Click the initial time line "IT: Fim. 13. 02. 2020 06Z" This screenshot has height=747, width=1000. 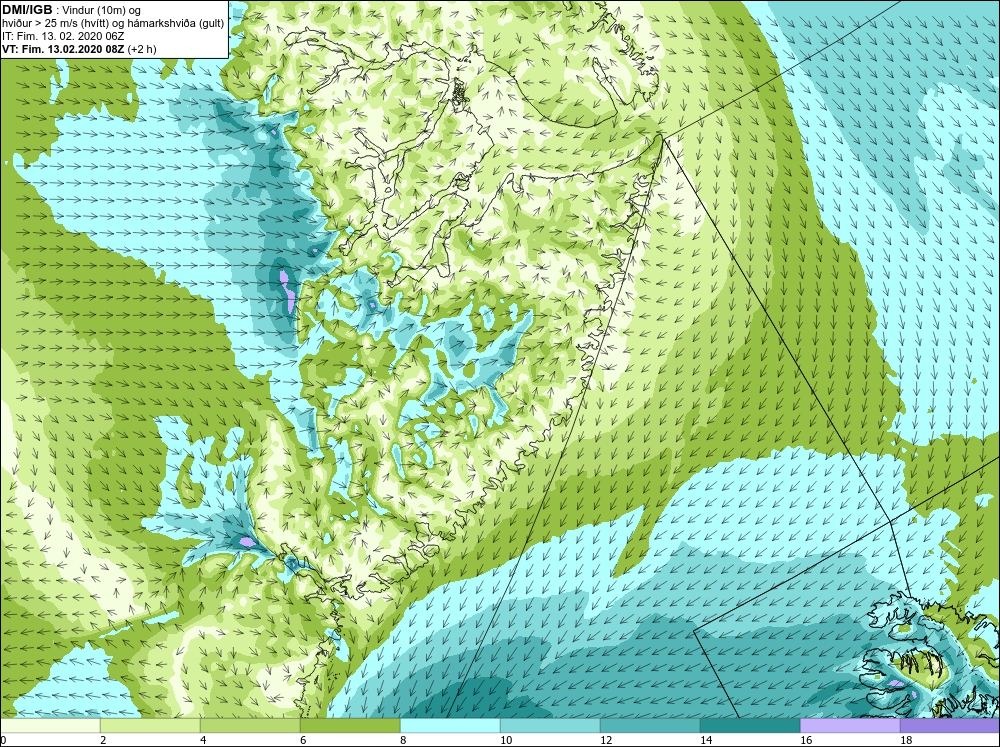point(63,36)
